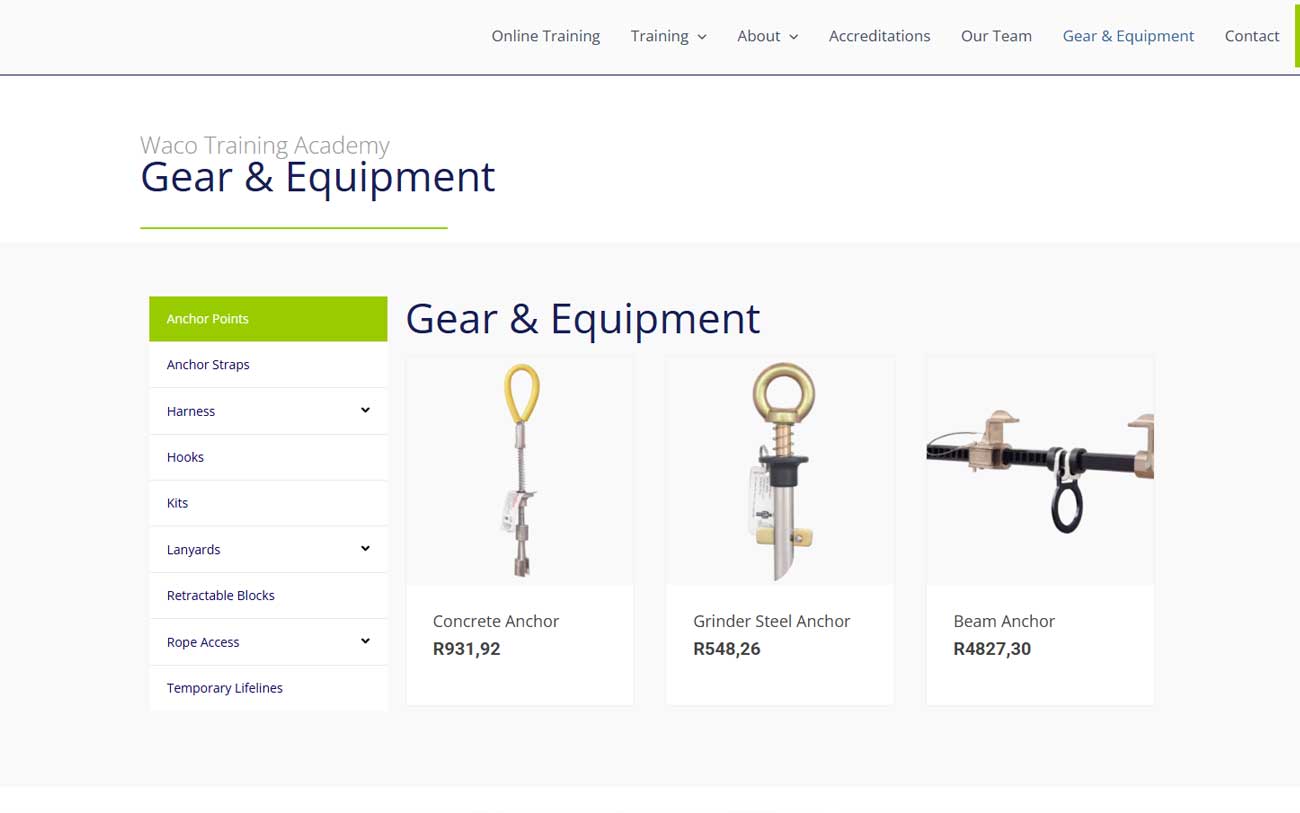The width and height of the screenshot is (1300, 813).
Task: Select the Anchor Points category
Action: tap(268, 319)
